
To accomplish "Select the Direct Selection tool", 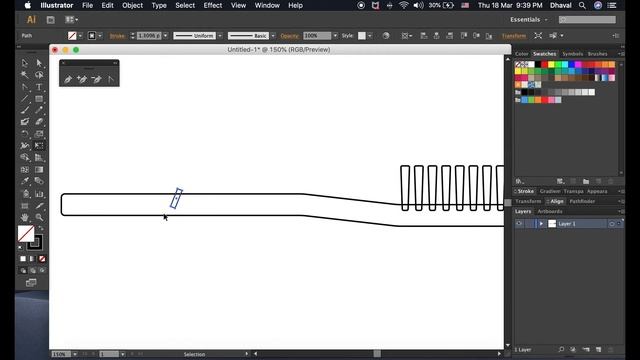I will pyautogui.click(x=39, y=63).
